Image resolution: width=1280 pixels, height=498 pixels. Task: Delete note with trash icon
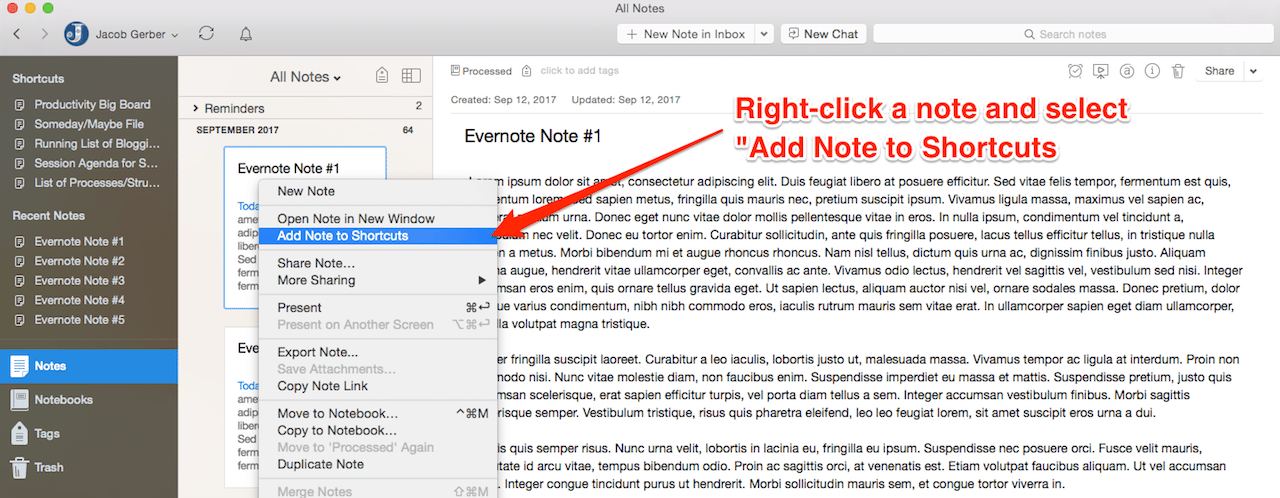pos(1178,71)
